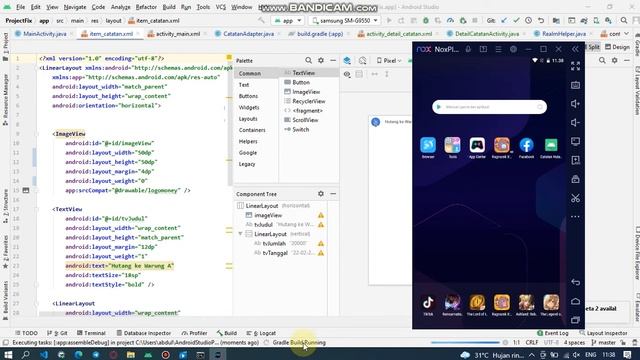Click the Gradle build progress bar
This screenshot has height=360, width=640.
[x=465, y=342]
